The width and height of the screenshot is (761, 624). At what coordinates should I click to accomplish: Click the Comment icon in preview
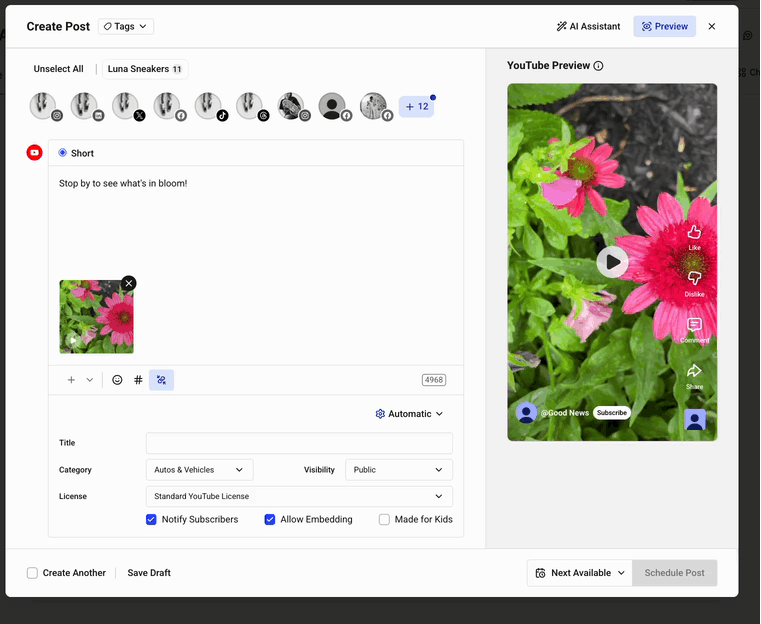point(695,325)
